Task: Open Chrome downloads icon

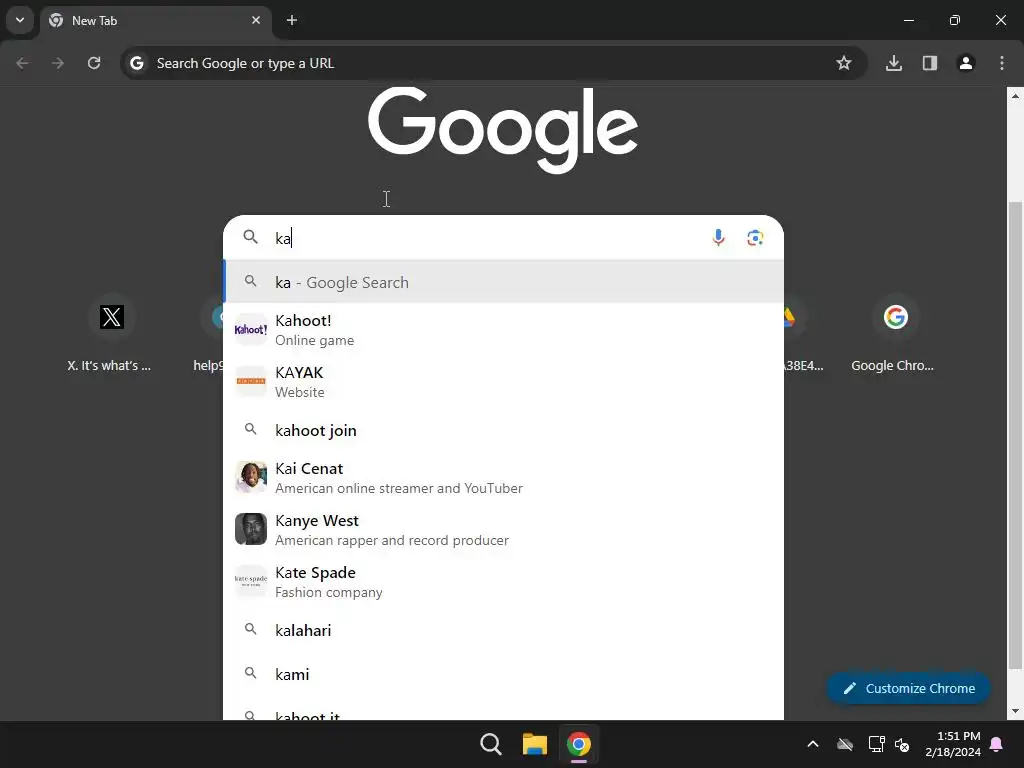Action: pos(893,63)
